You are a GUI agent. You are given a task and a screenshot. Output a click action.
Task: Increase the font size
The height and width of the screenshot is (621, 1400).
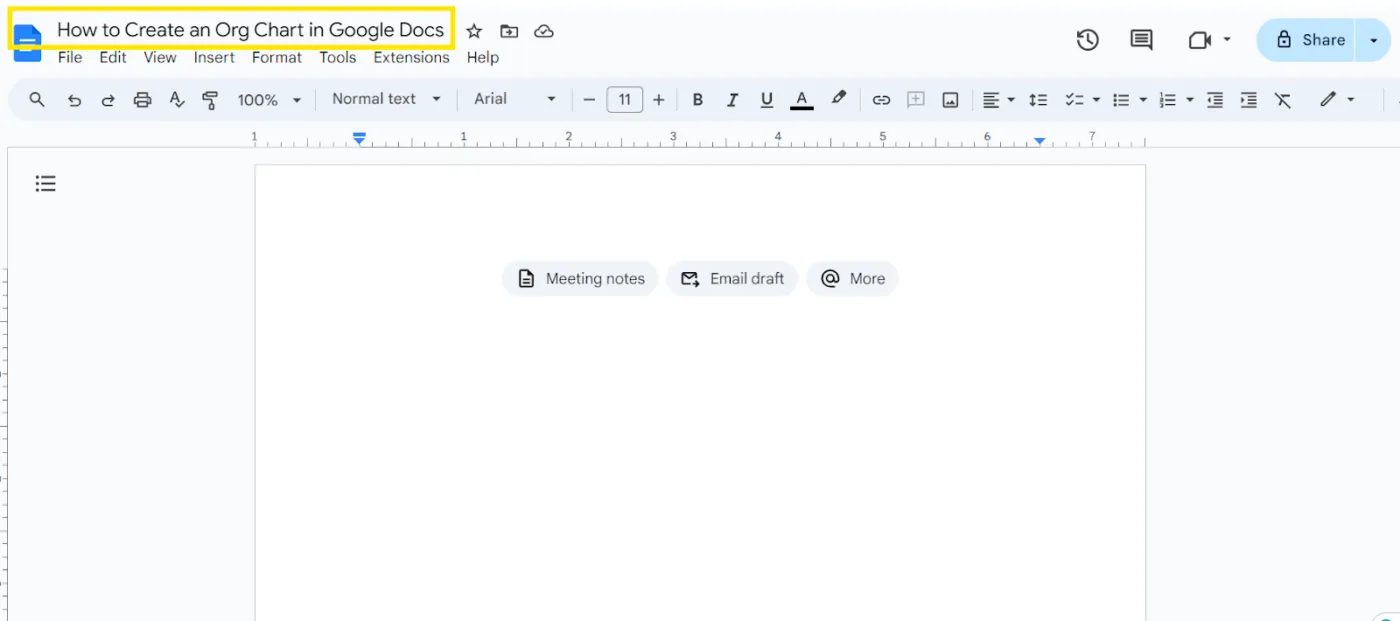658,99
